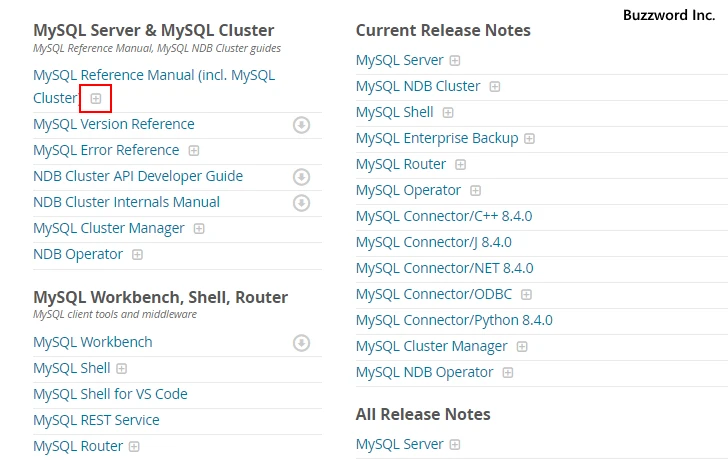Open MySQL Connector/Python 8.4.0 link
Screen dimensions: 728x460
coord(454,320)
